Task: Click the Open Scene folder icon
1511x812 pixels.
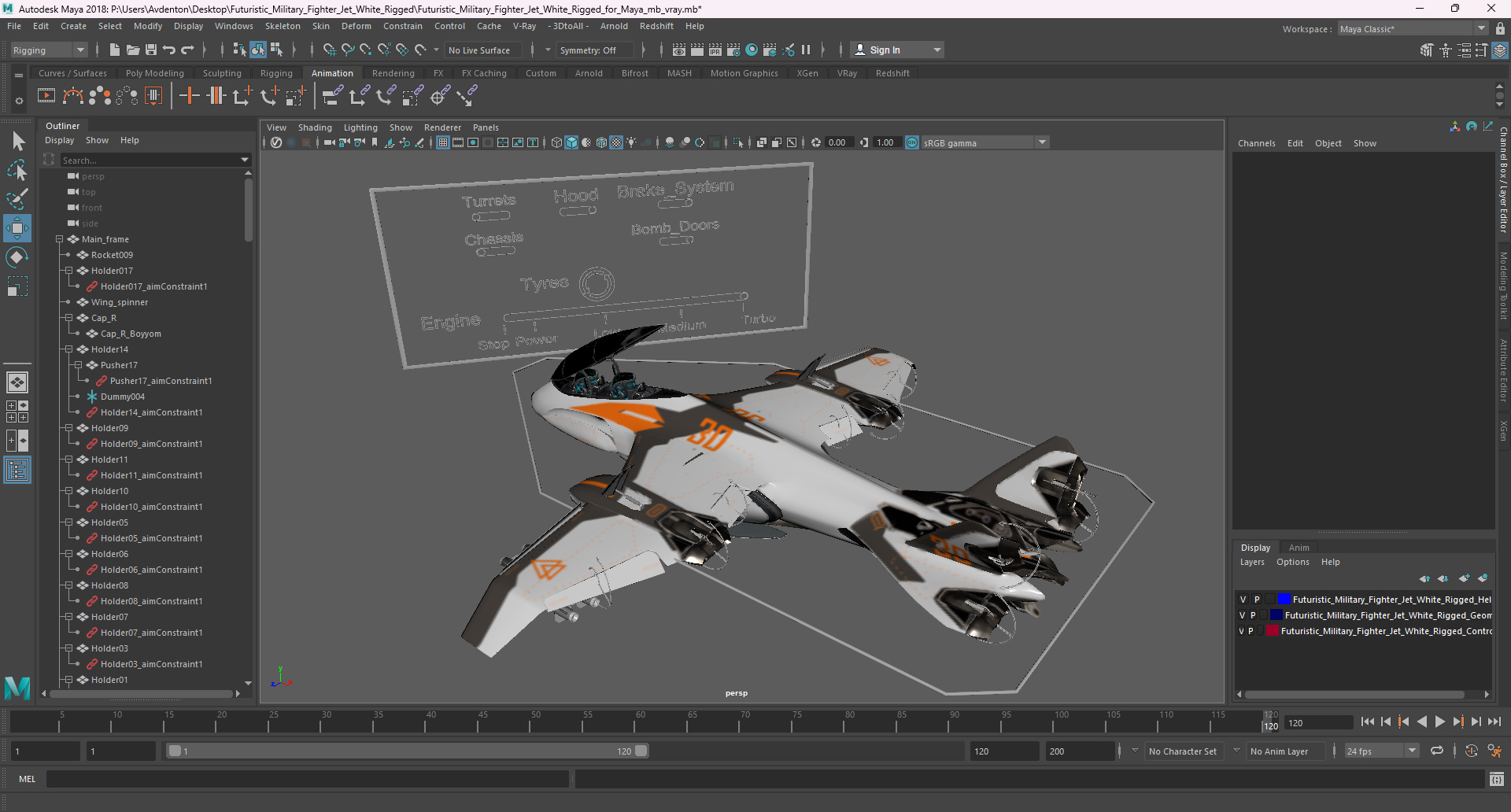Action: (x=133, y=50)
